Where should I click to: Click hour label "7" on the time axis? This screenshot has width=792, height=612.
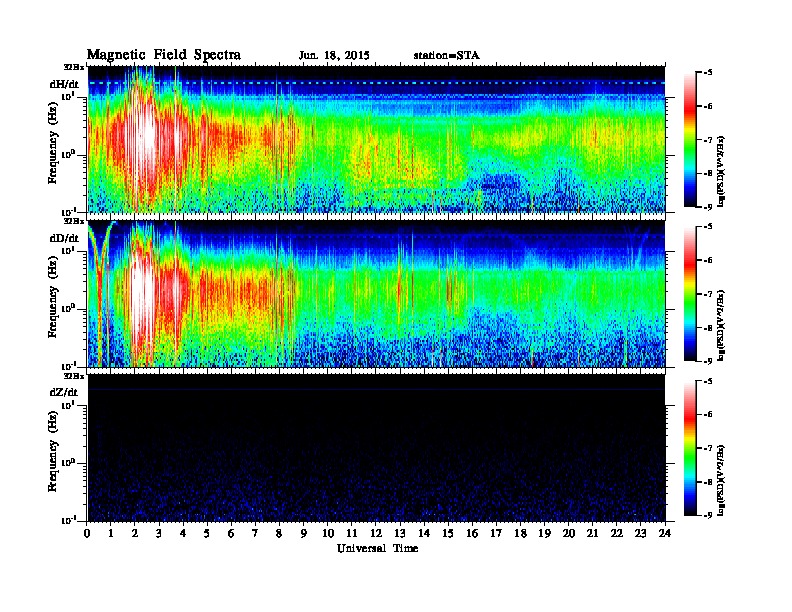click(x=255, y=533)
